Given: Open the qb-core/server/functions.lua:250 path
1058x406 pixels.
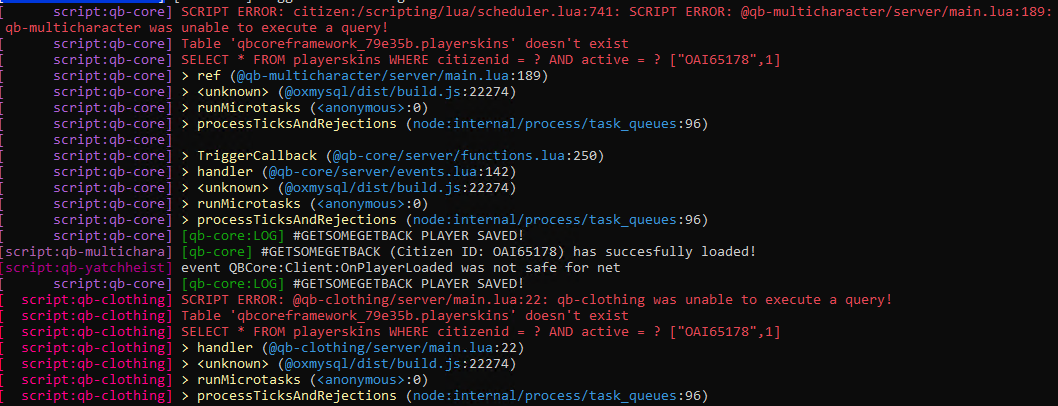Looking at the screenshot, I should [466, 156].
